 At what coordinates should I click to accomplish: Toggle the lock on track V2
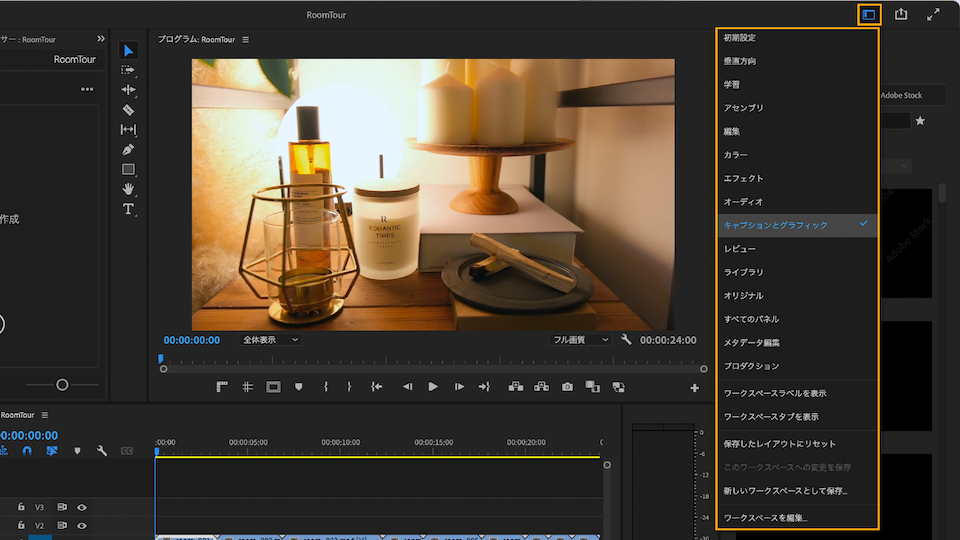[x=21, y=525]
